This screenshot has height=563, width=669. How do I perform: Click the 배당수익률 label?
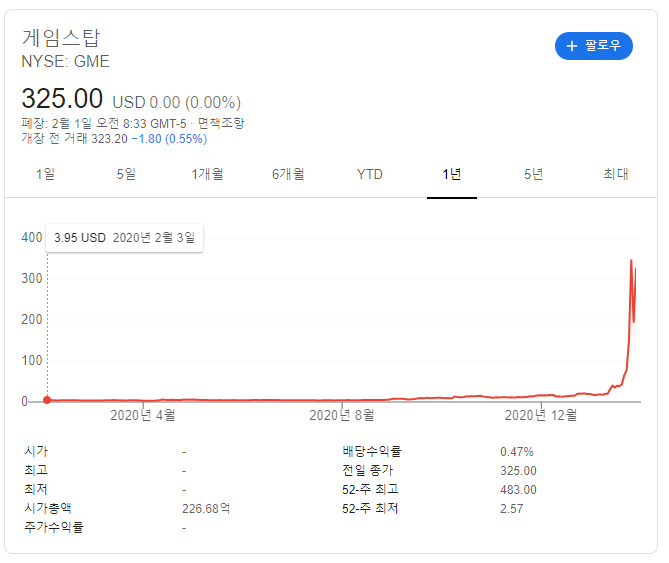[x=372, y=451]
